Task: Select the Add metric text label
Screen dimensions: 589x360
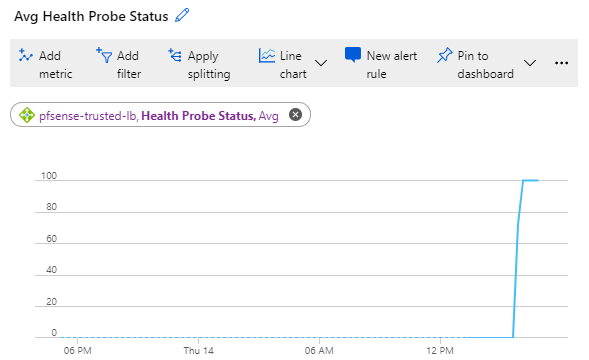Action: point(55,65)
